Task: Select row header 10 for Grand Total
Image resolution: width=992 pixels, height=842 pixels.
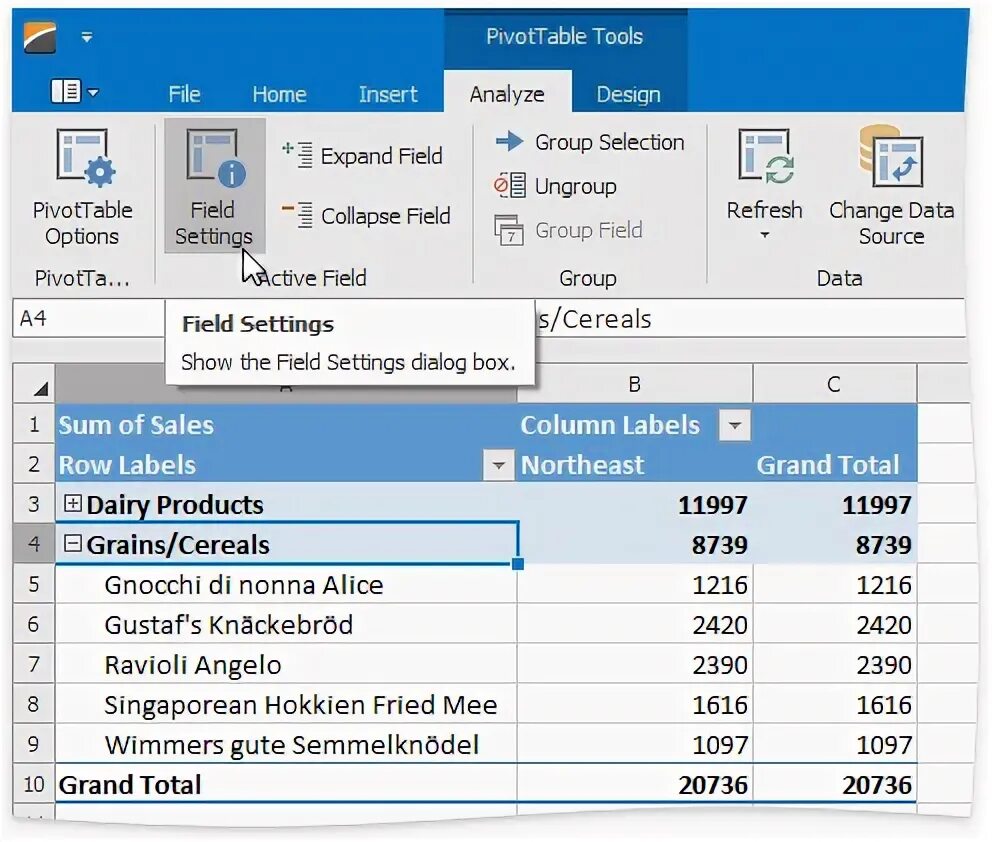Action: [x=33, y=785]
